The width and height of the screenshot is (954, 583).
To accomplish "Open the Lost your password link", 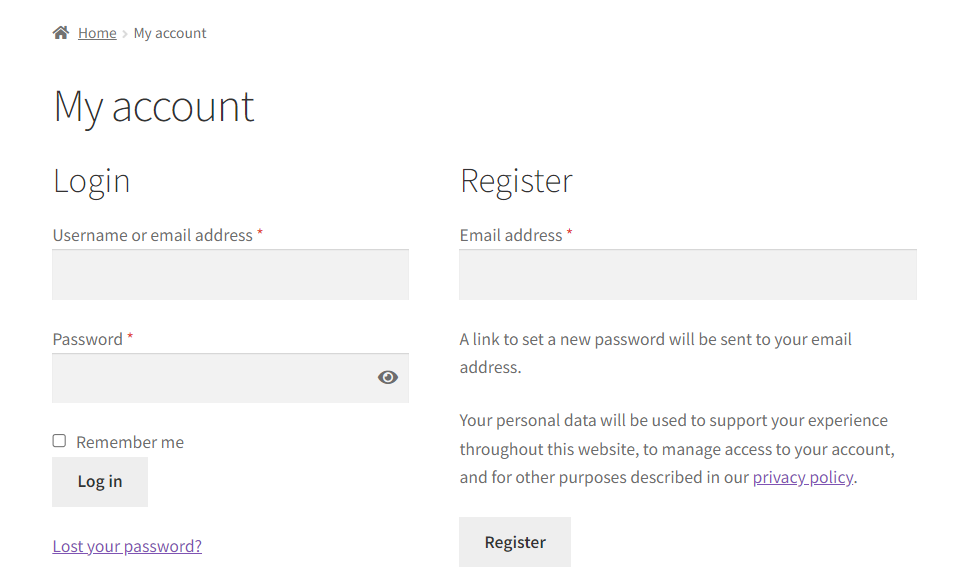I will [x=127, y=546].
